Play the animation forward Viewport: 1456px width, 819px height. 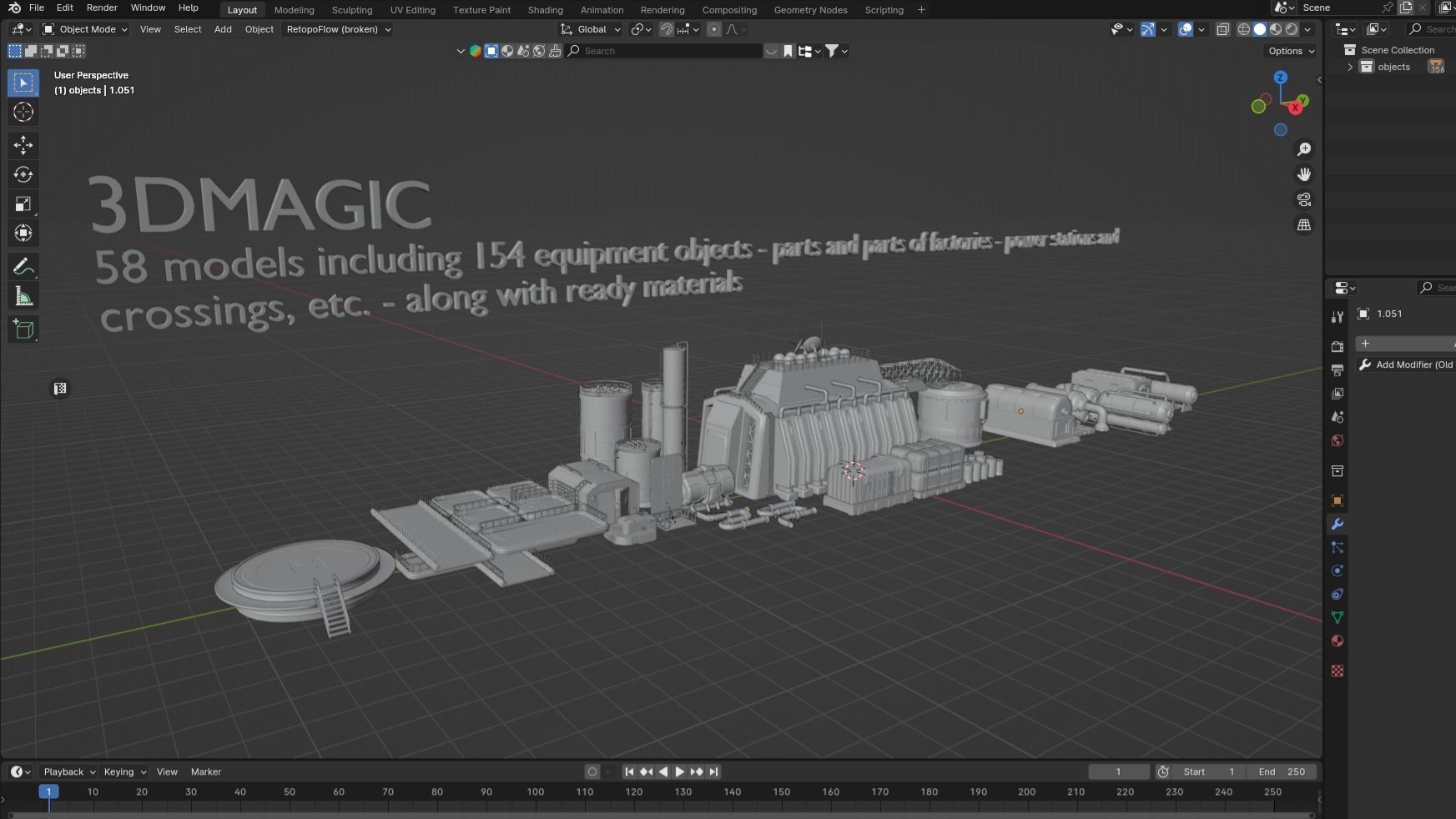(679, 771)
